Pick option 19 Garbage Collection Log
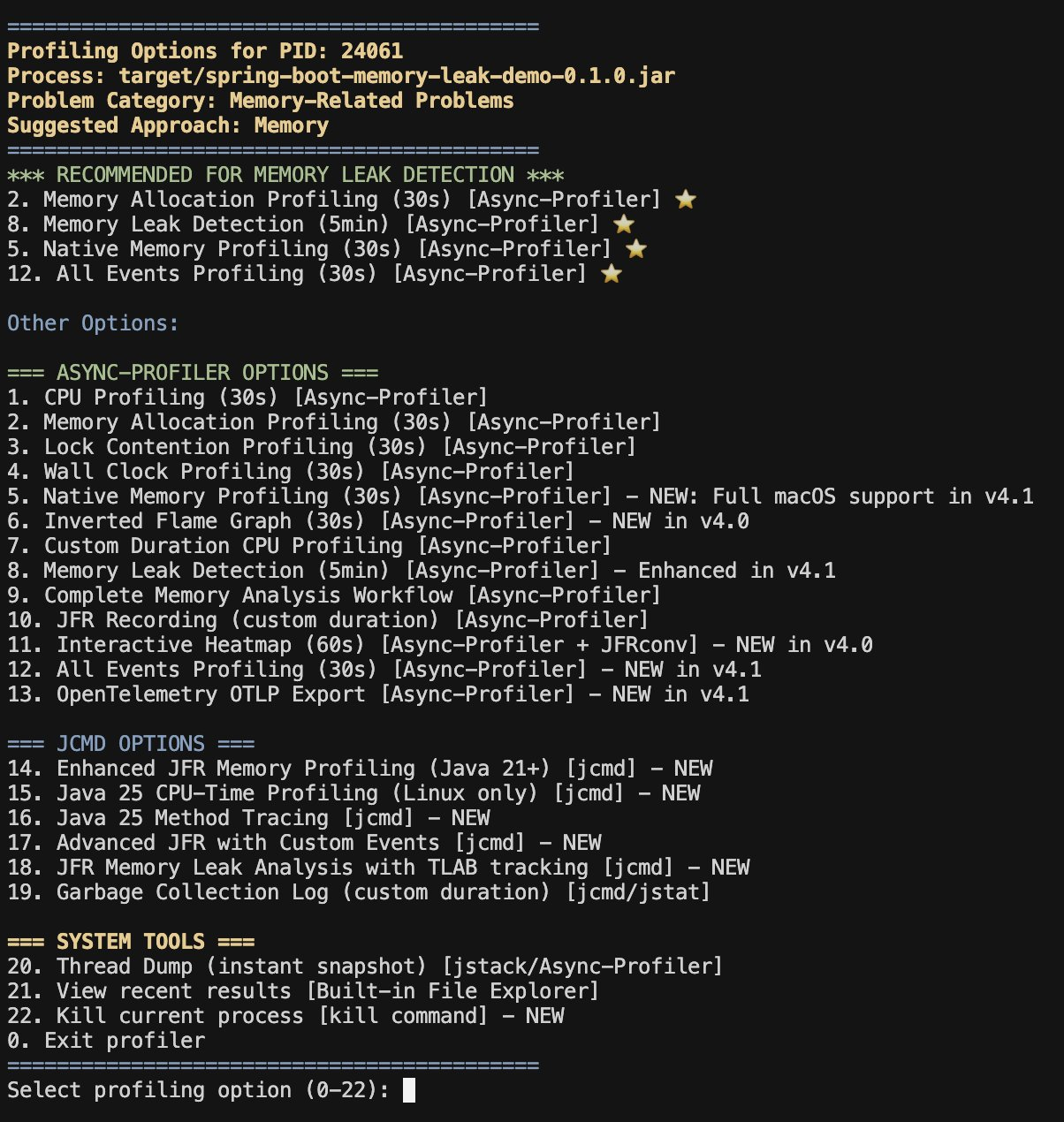This screenshot has height=1122, width=1064. [x=359, y=892]
